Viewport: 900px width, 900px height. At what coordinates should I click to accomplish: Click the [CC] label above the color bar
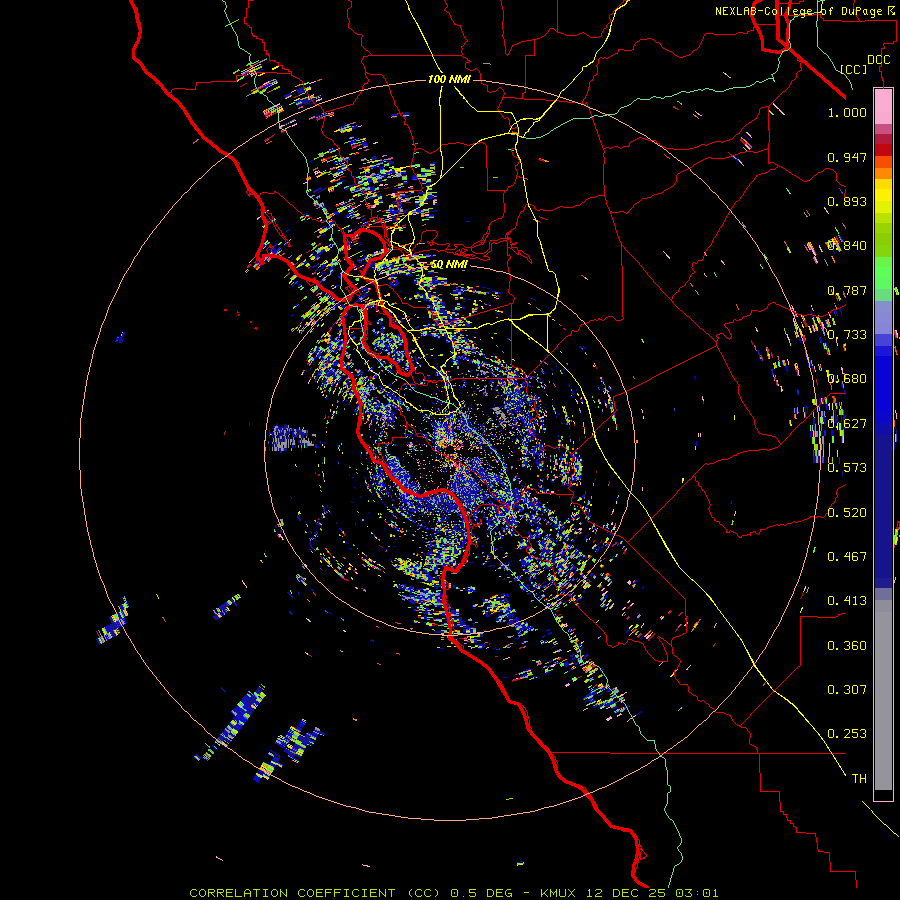click(x=853, y=69)
